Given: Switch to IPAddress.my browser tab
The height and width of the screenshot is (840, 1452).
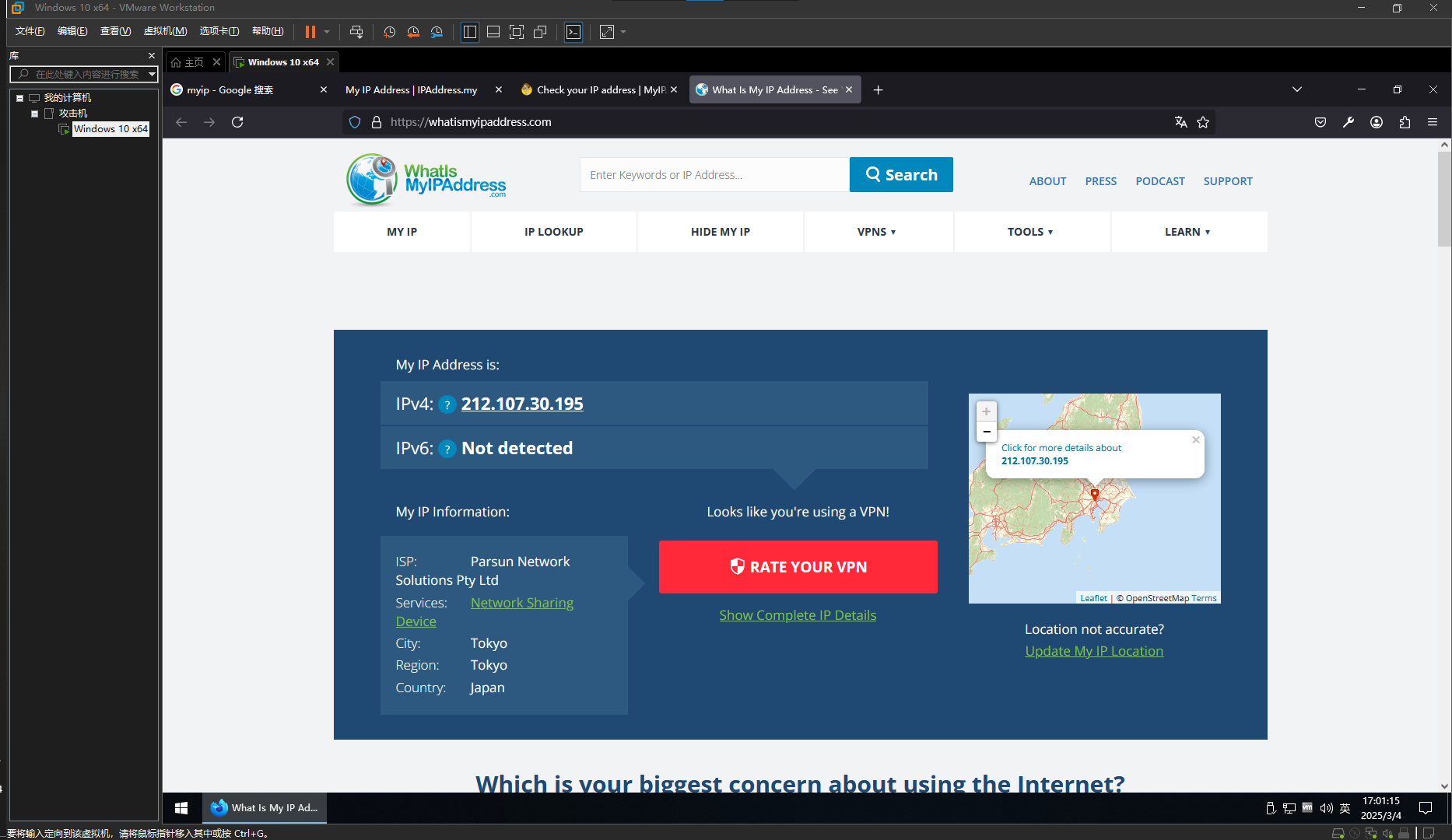Looking at the screenshot, I should coord(412,90).
